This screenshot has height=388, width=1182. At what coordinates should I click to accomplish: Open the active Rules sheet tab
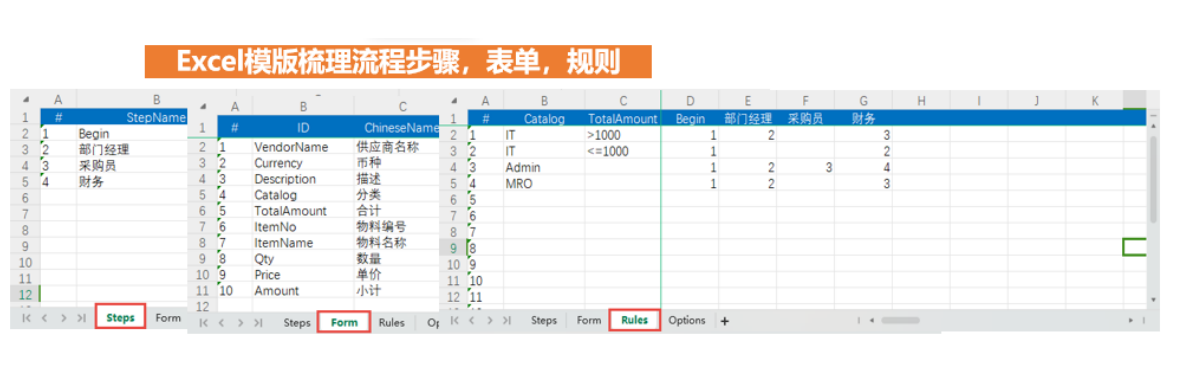[635, 320]
